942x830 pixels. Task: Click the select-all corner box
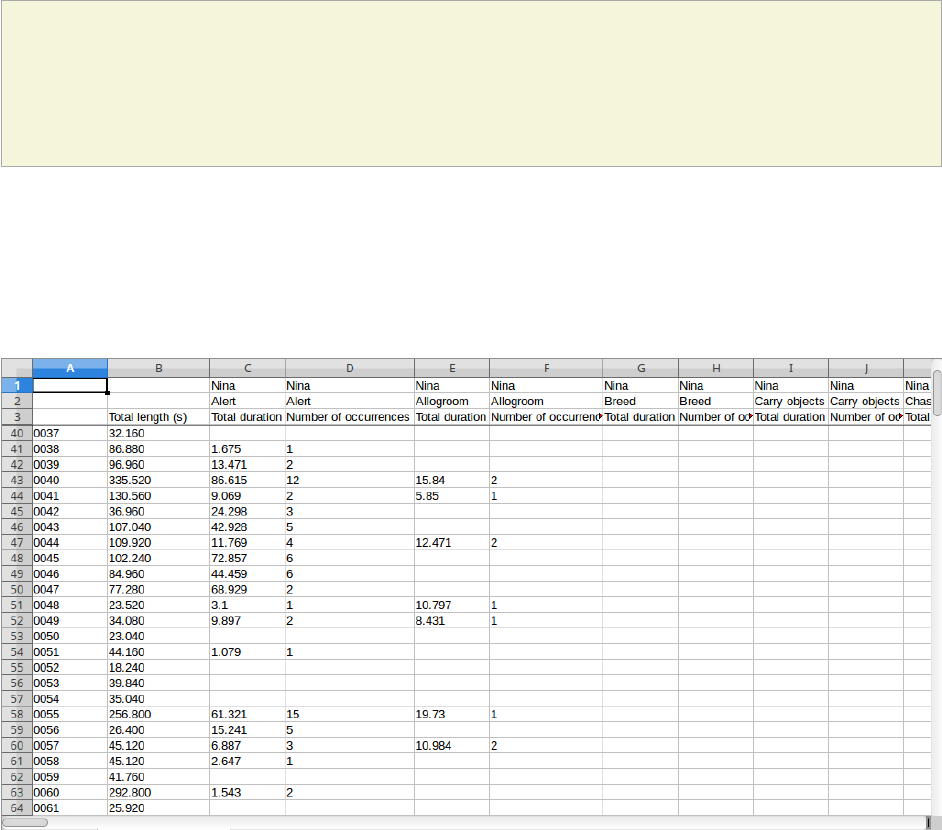coord(17,368)
